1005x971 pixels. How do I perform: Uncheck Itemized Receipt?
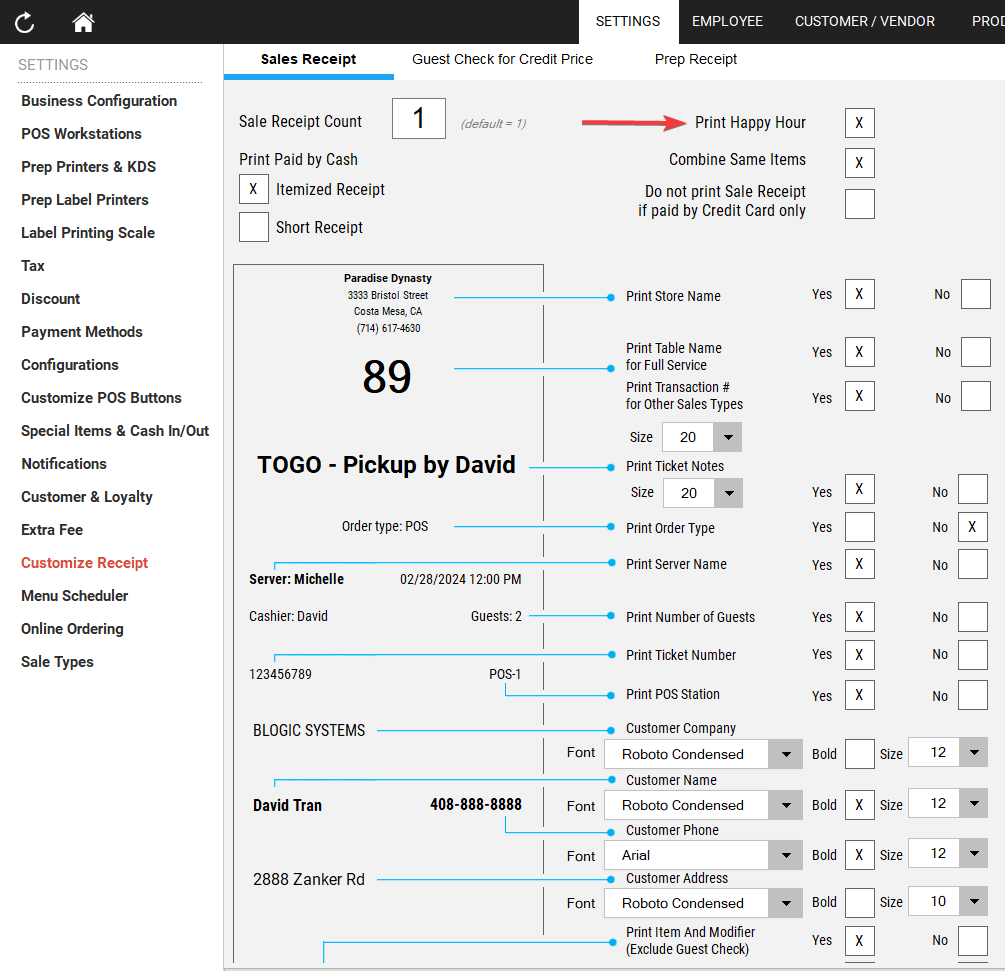click(x=254, y=188)
